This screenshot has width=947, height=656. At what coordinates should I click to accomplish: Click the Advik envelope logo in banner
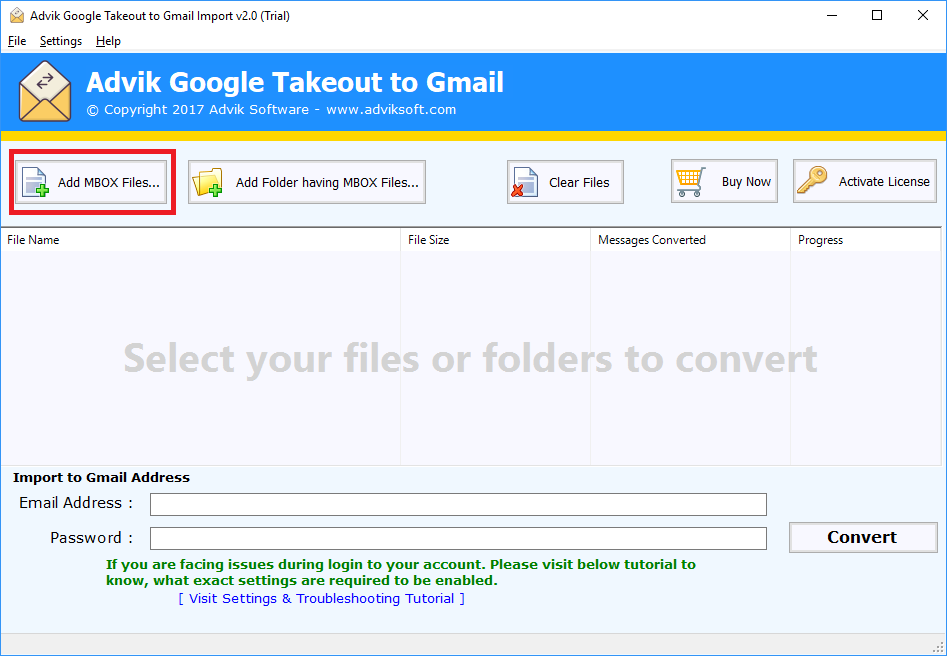45,91
